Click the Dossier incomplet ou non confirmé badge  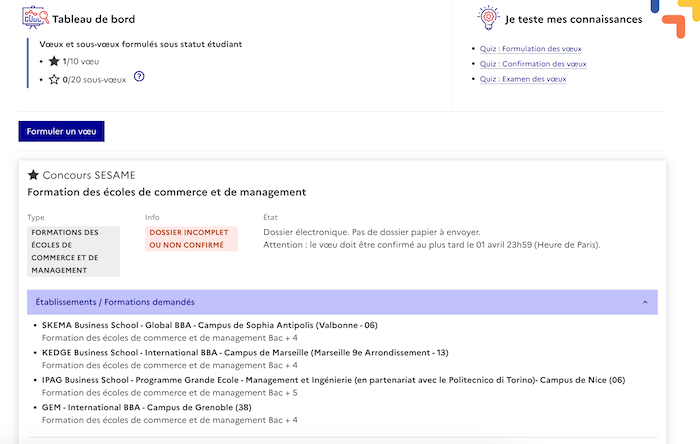coord(192,238)
